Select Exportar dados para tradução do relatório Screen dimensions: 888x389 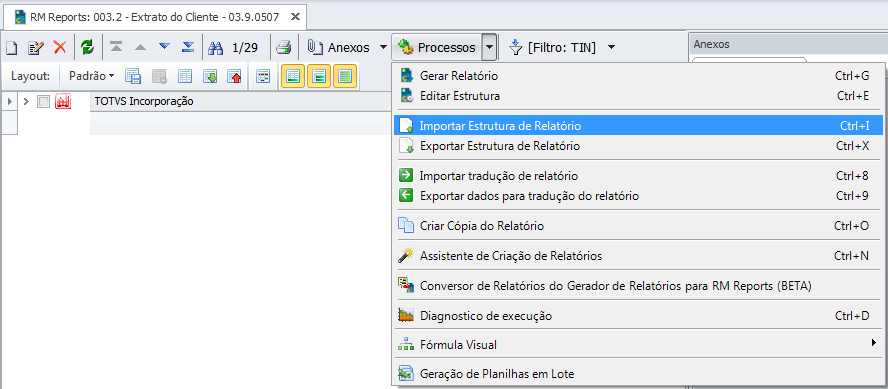point(638,196)
